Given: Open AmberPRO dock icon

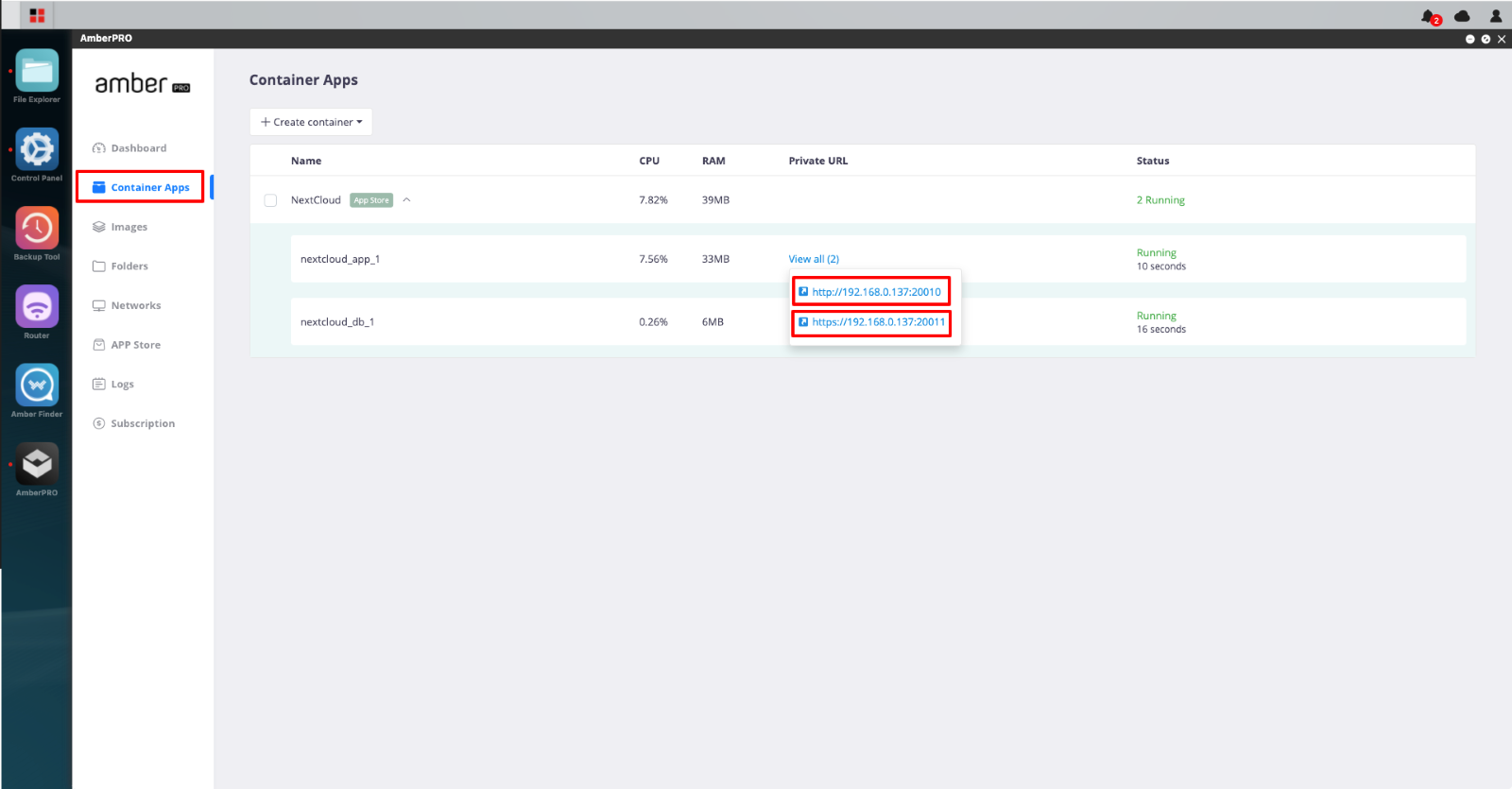Looking at the screenshot, I should tap(37, 464).
